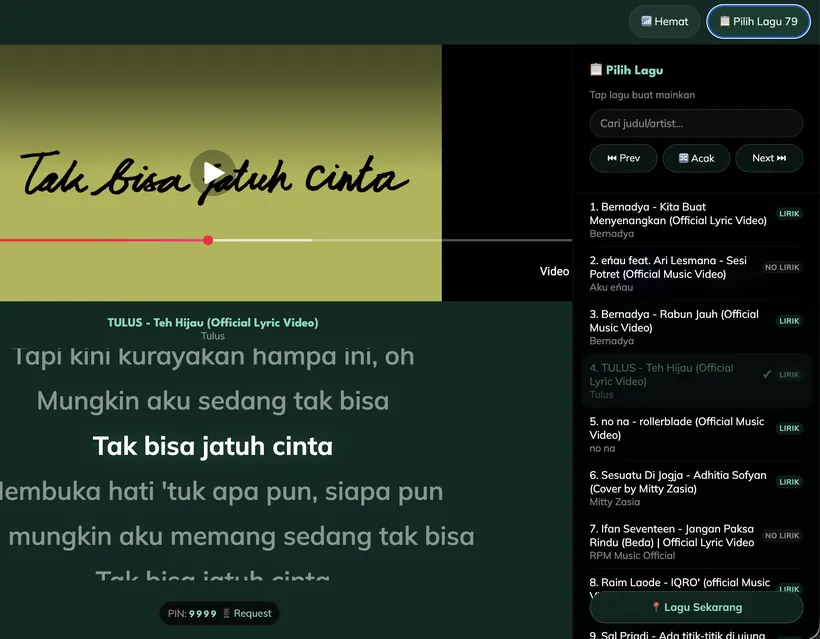Viewport: 820px width, 639px height.
Task: Play the Teh Hijau video
Action: click(212, 173)
